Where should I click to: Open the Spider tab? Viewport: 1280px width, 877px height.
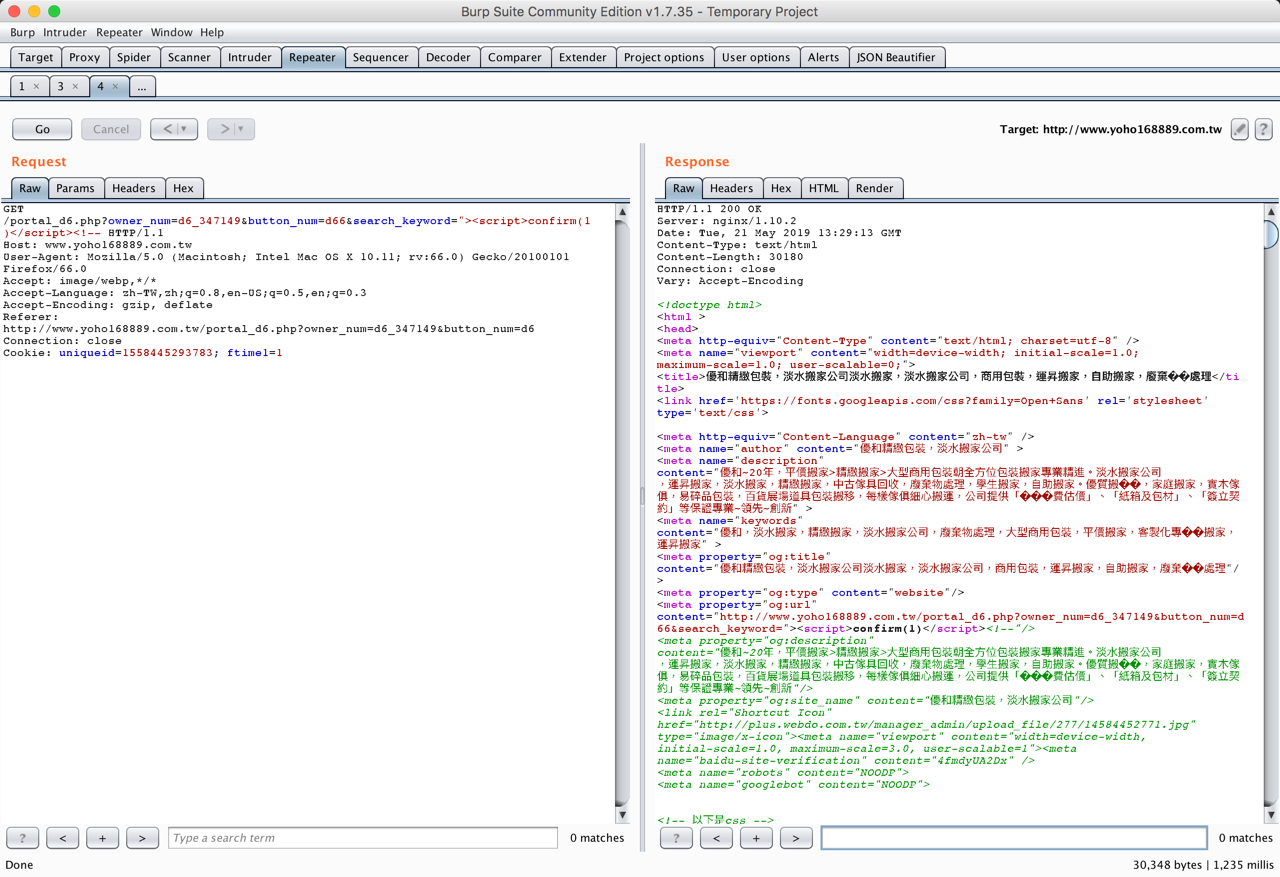click(134, 57)
